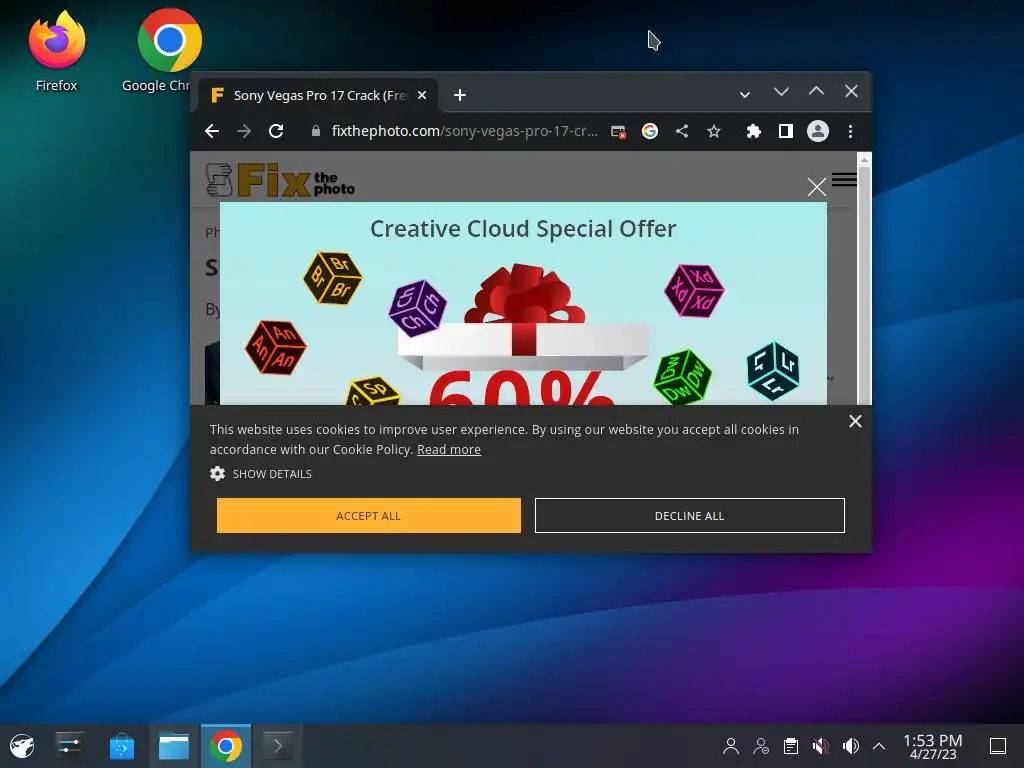Click the Lr Lightroom cube icon
This screenshot has height=768, width=1024.
tap(773, 371)
